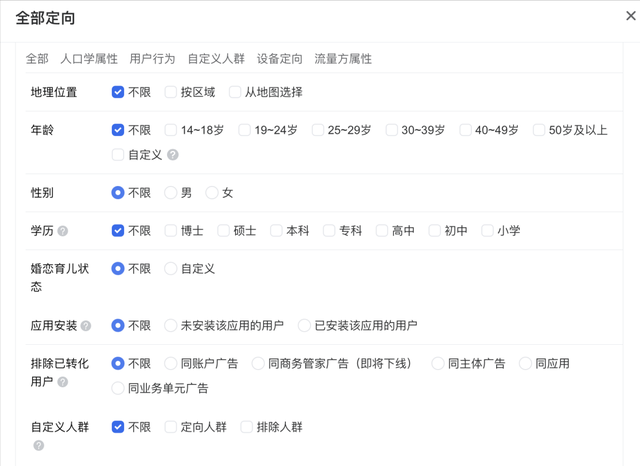The image size is (640, 466).
Task: Check 定向人群 option
Action: 171,427
